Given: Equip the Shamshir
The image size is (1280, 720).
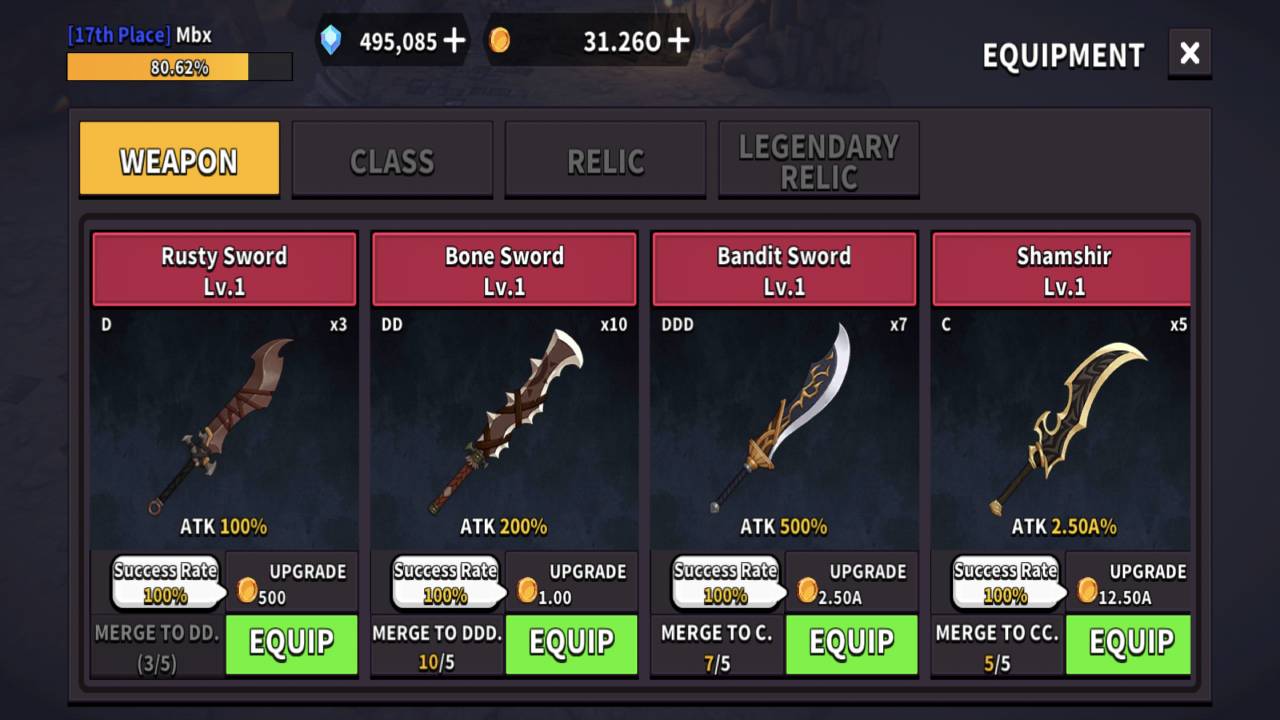Looking at the screenshot, I should click(x=1129, y=644).
